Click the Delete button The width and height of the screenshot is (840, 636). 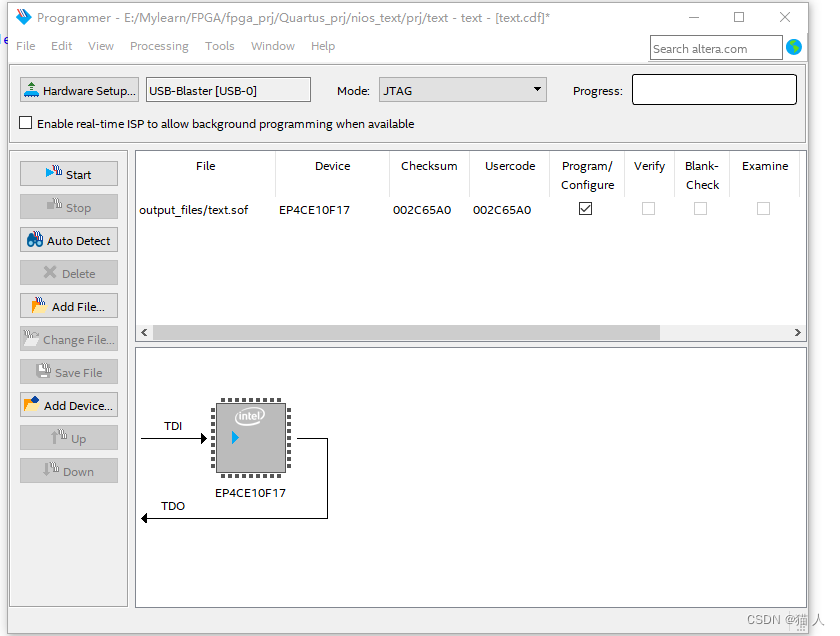(x=69, y=273)
